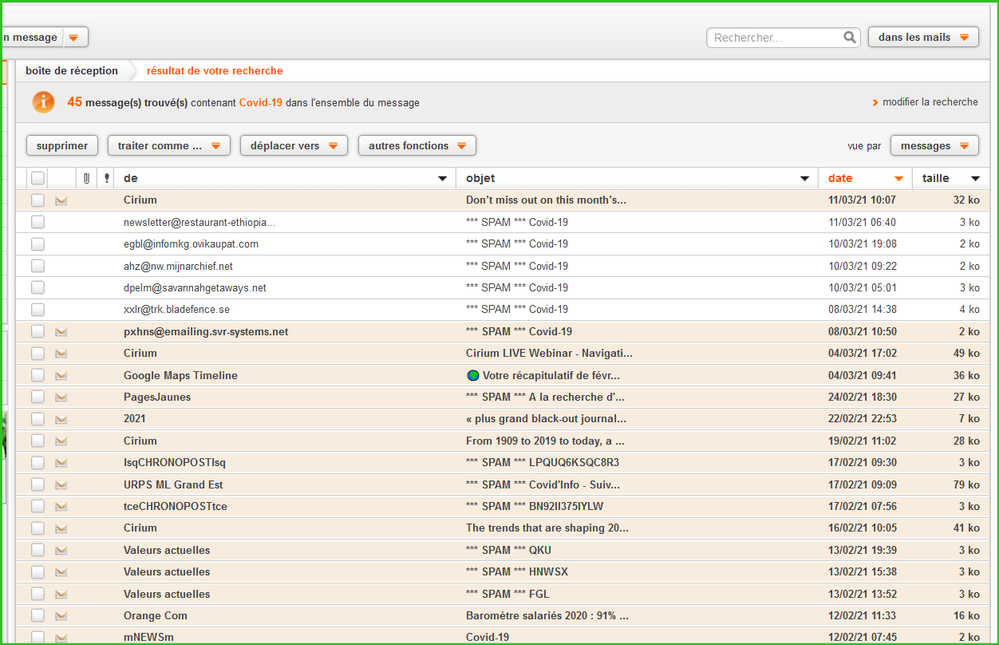Select checkbox for URPS ML Grand Est
999x645 pixels.
click(x=38, y=485)
